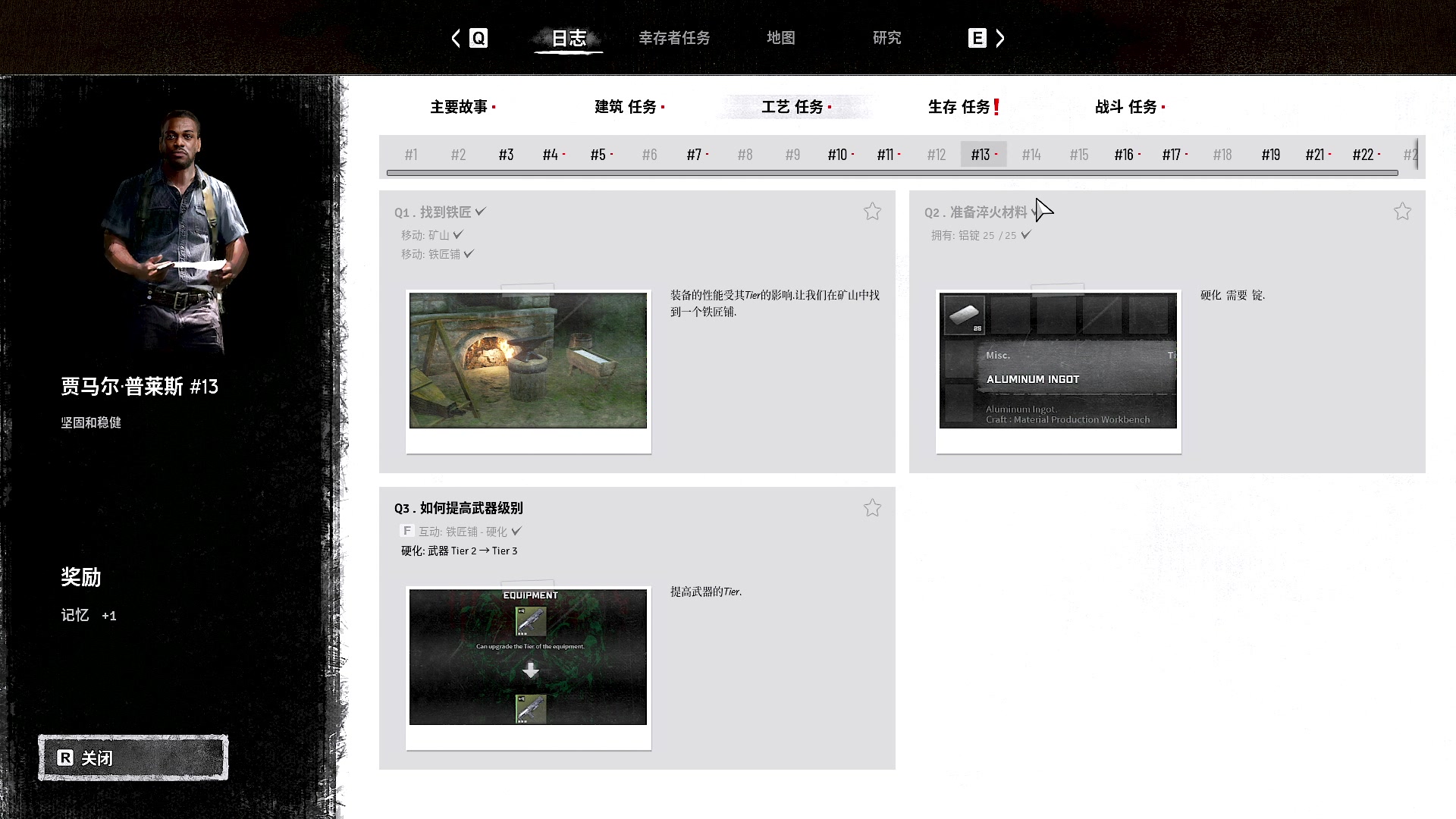Select 战斗 任务 category
1456x819 pixels.
[x=1130, y=107]
